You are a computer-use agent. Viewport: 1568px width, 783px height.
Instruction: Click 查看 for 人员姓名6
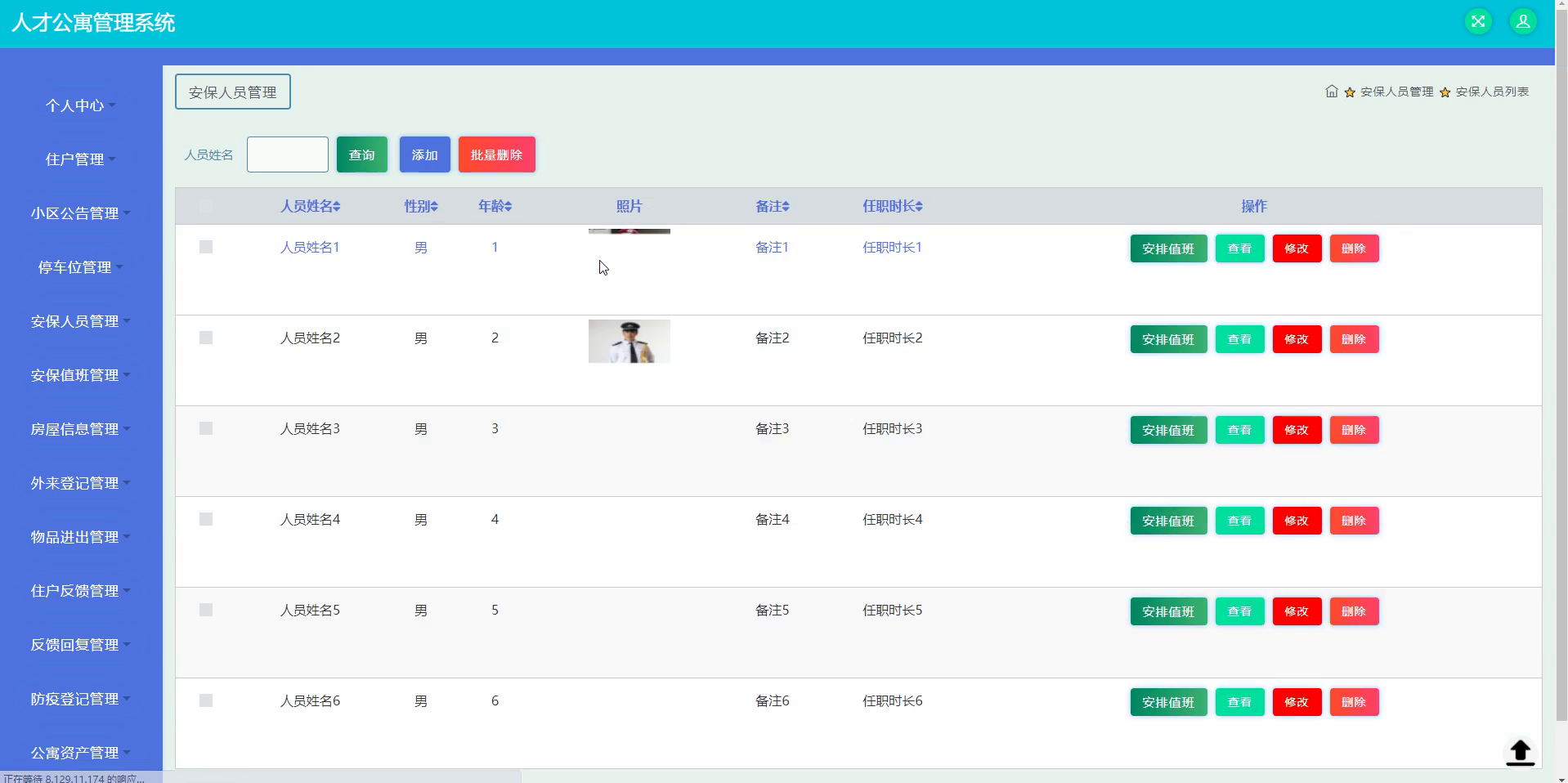click(1240, 702)
